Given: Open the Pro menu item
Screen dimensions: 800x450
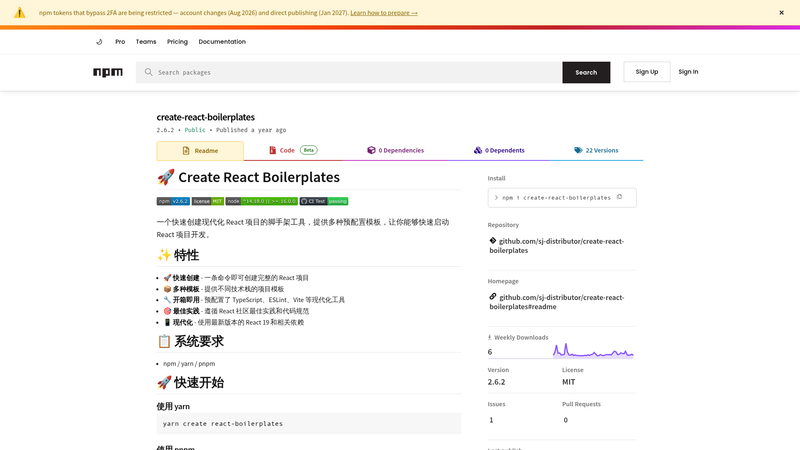Looking at the screenshot, I should click(120, 42).
